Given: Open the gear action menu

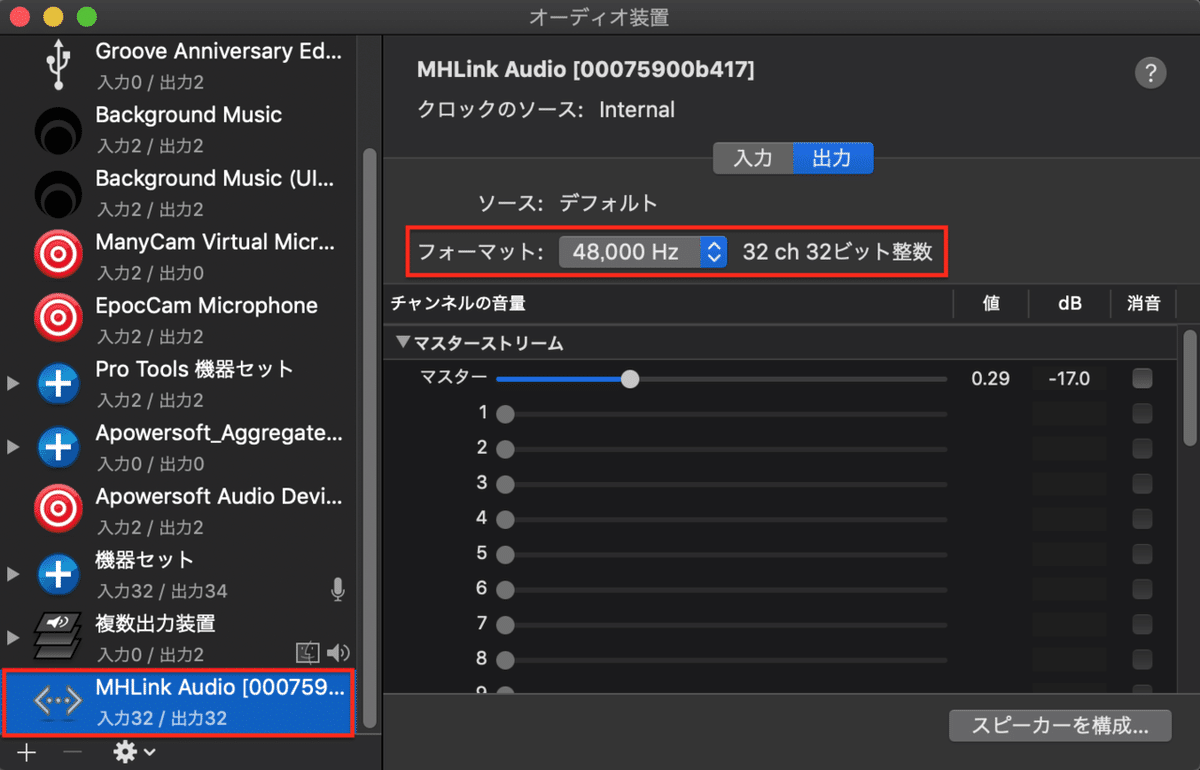Looking at the screenshot, I should (133, 751).
